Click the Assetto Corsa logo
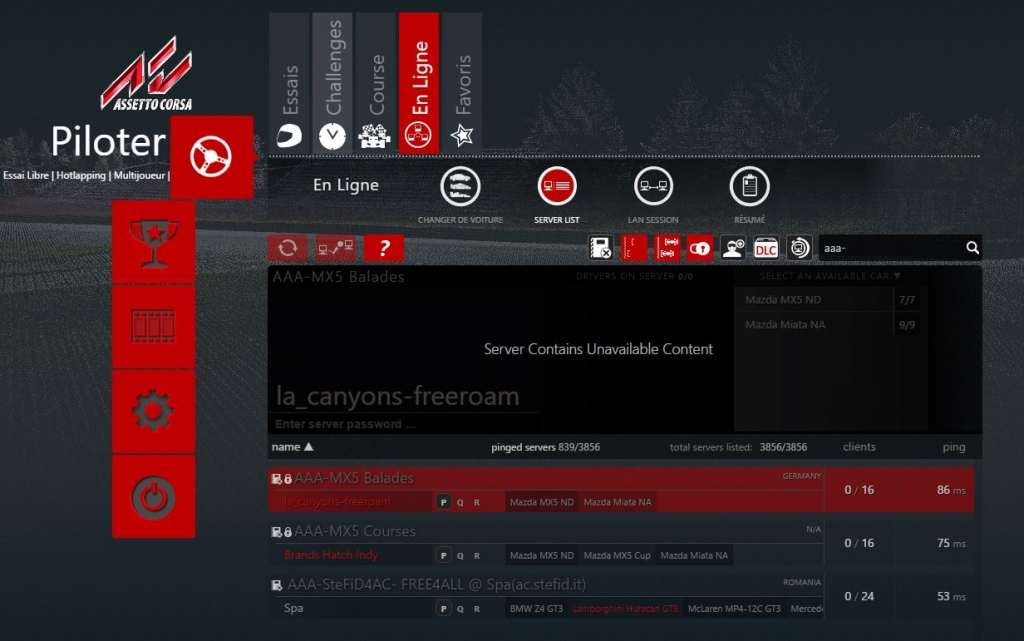The image size is (1024, 641). [147, 74]
